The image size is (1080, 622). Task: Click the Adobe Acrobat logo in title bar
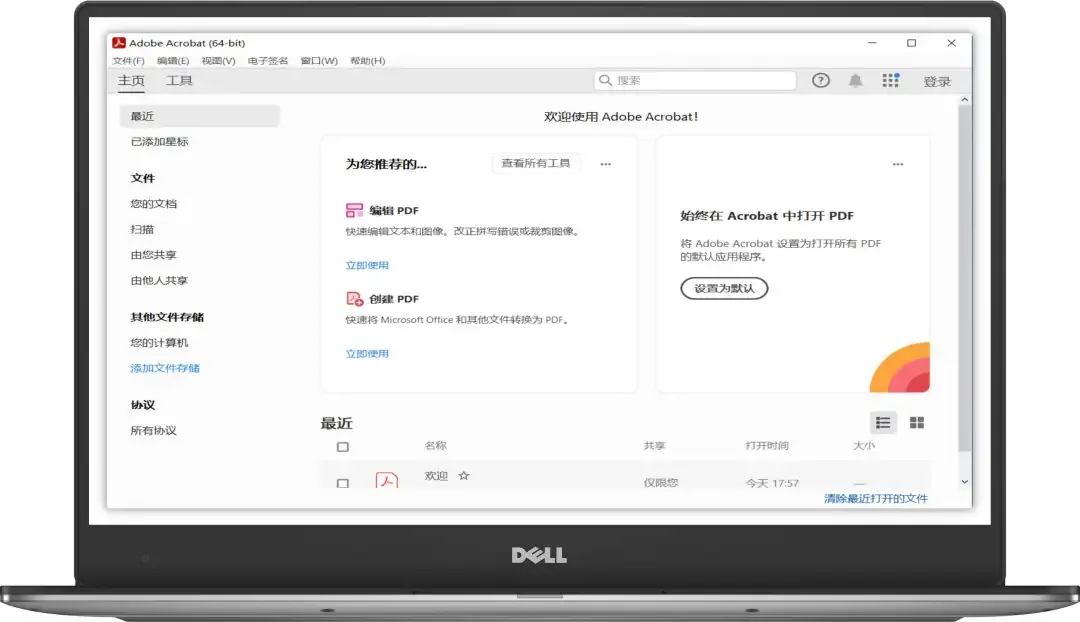pyautogui.click(x=119, y=43)
